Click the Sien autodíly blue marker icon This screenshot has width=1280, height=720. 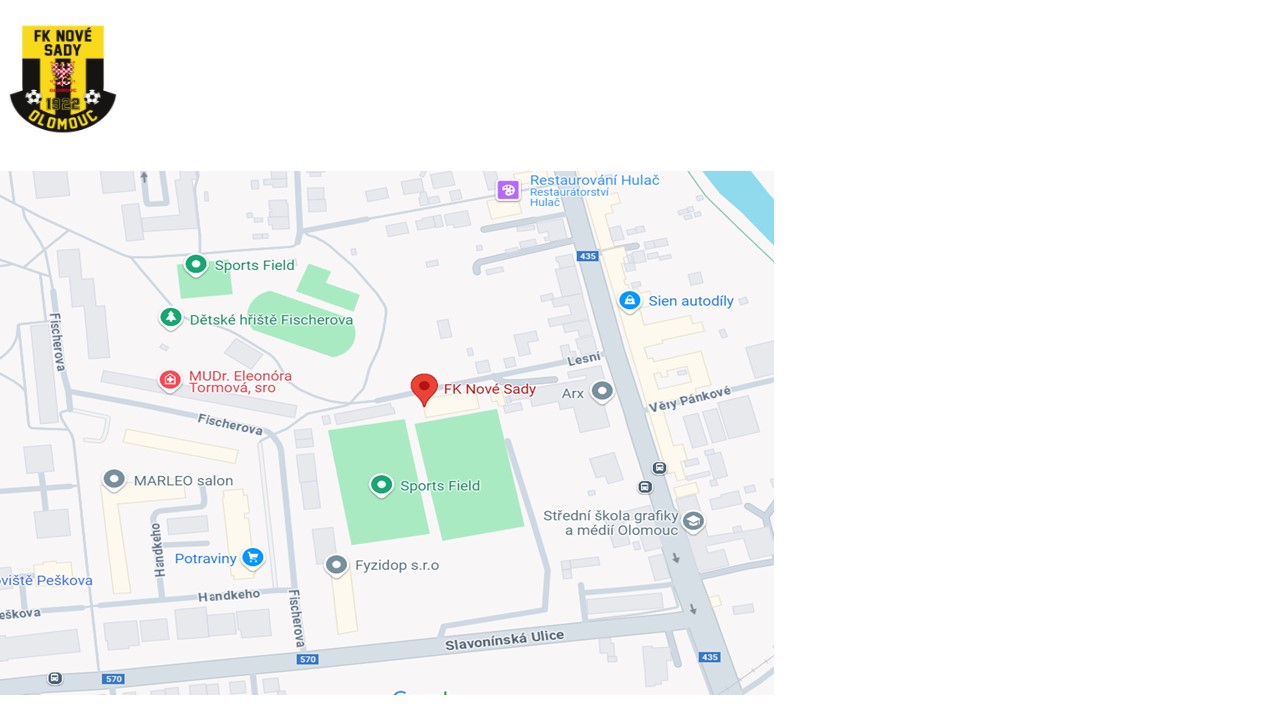tap(629, 301)
